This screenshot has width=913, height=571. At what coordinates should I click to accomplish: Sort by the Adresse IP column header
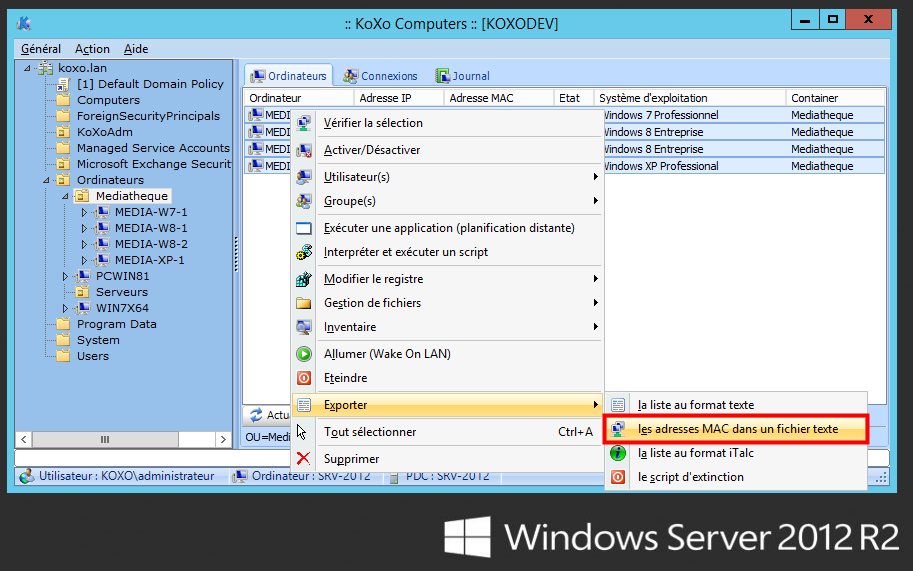click(x=398, y=98)
